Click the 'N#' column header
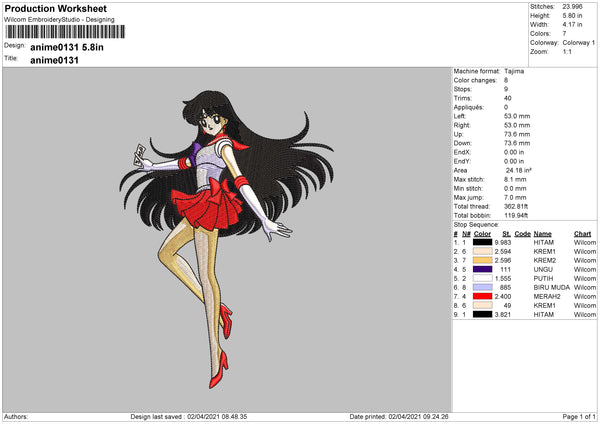 point(466,234)
